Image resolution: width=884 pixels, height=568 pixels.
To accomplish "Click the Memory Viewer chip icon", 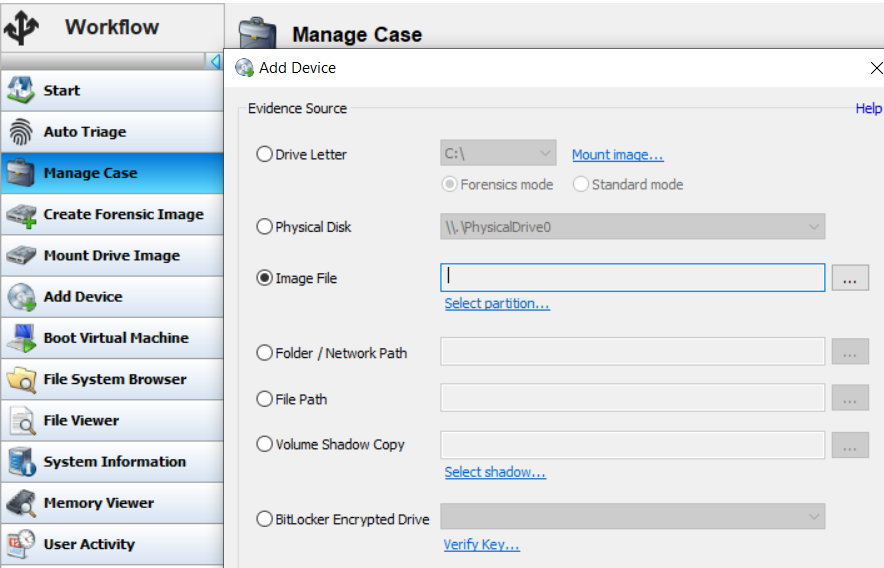I will tap(21, 503).
